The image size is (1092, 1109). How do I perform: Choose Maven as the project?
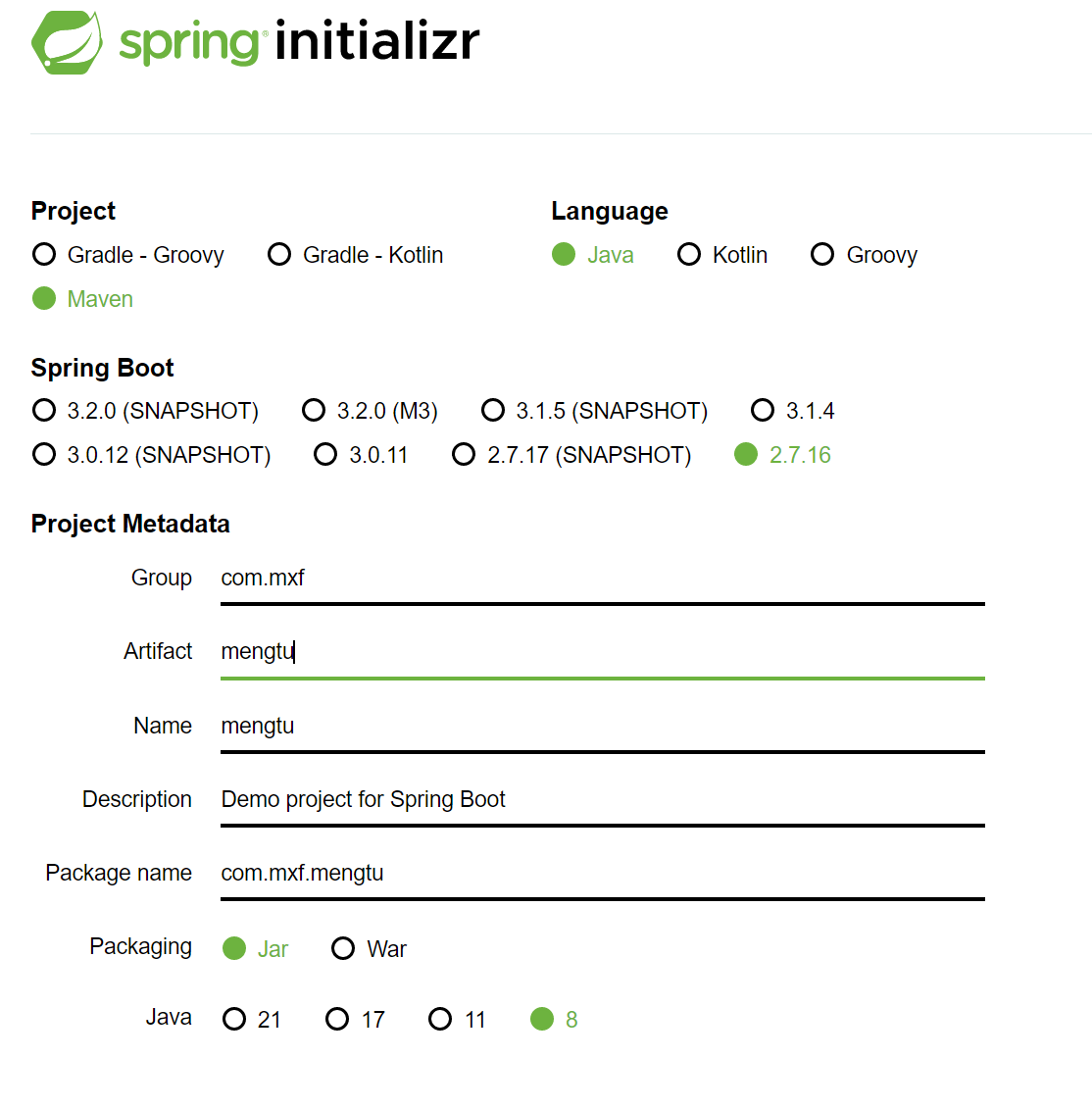point(82,299)
